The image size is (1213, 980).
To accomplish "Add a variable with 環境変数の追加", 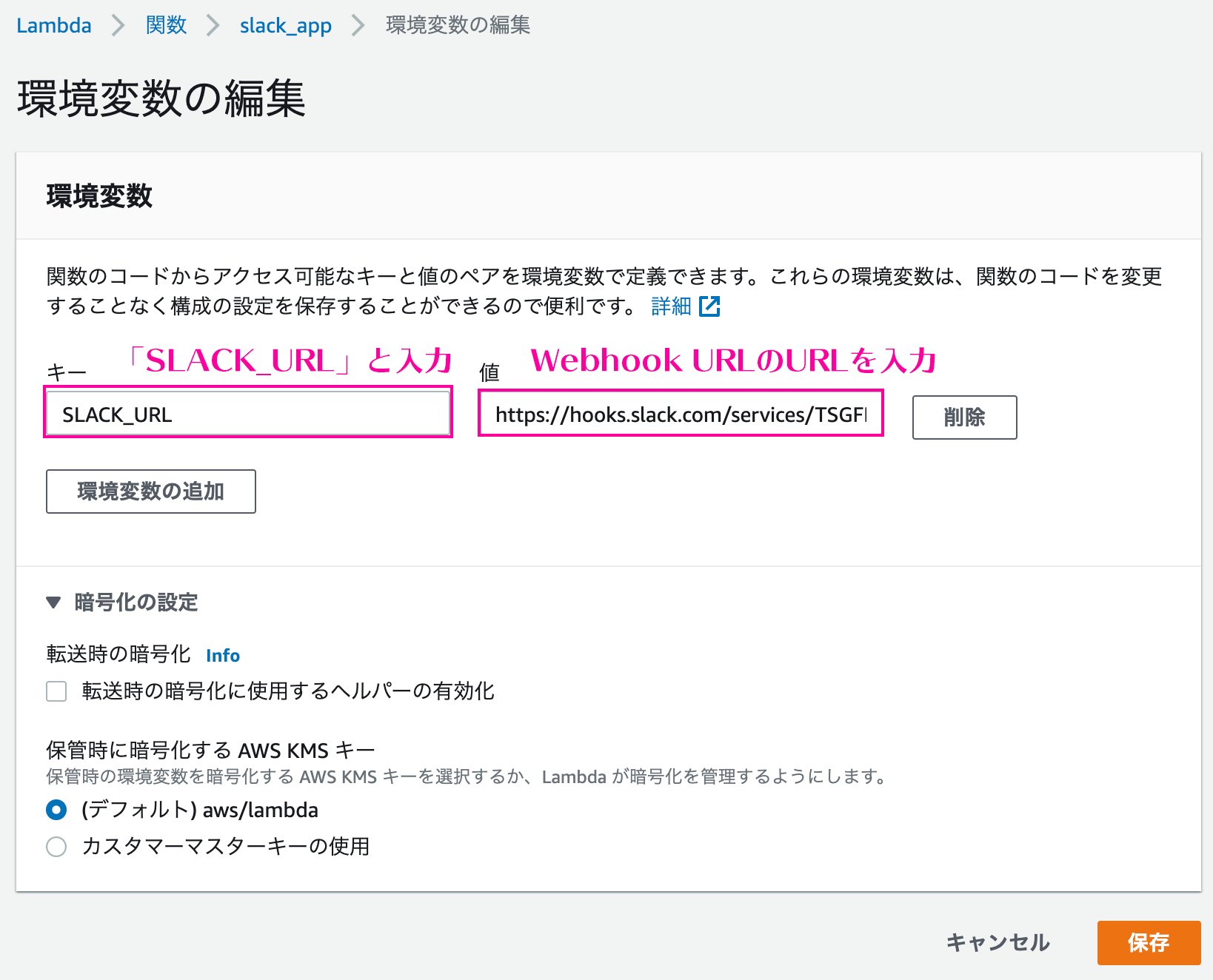I will coord(150,491).
